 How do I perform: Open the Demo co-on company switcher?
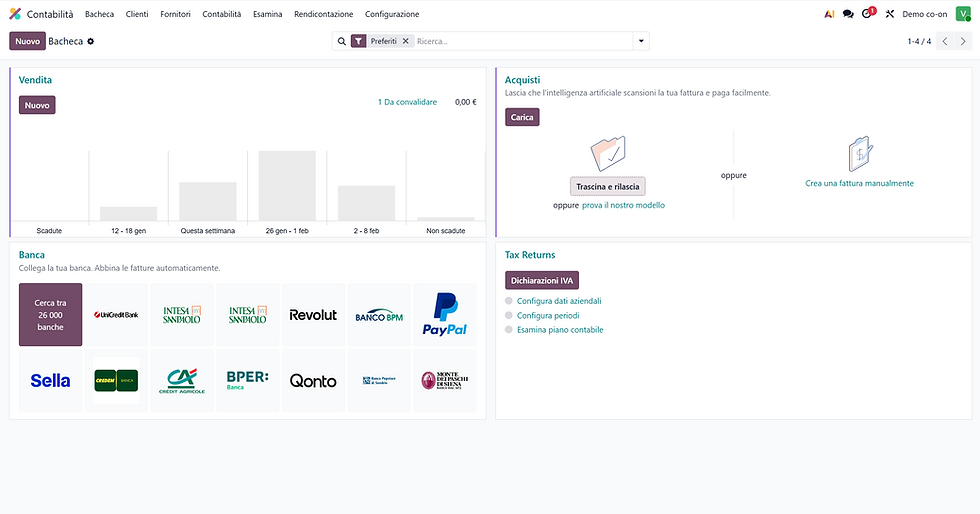tap(924, 14)
